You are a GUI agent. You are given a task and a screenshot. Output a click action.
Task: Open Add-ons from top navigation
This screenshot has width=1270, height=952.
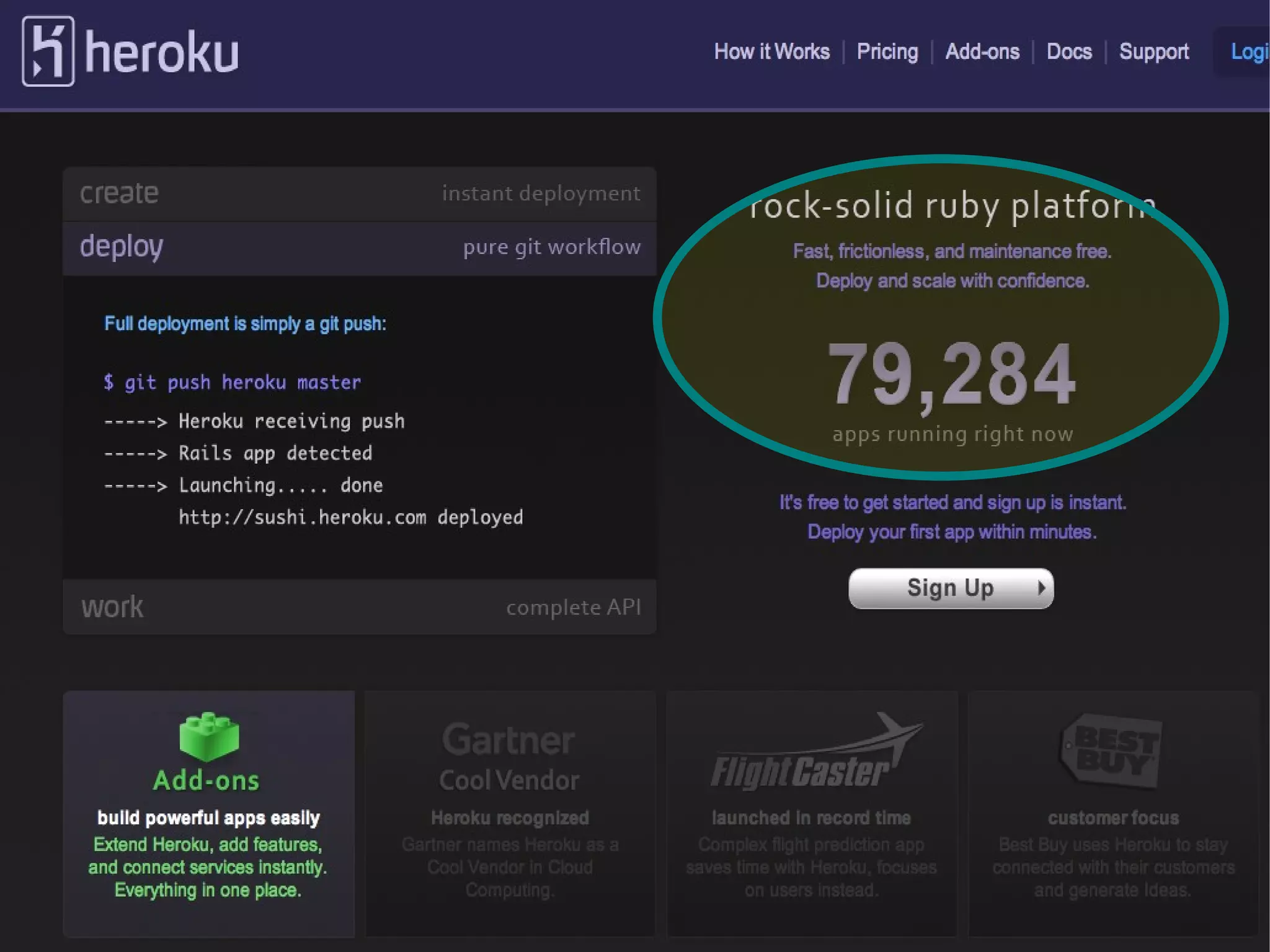(x=982, y=51)
